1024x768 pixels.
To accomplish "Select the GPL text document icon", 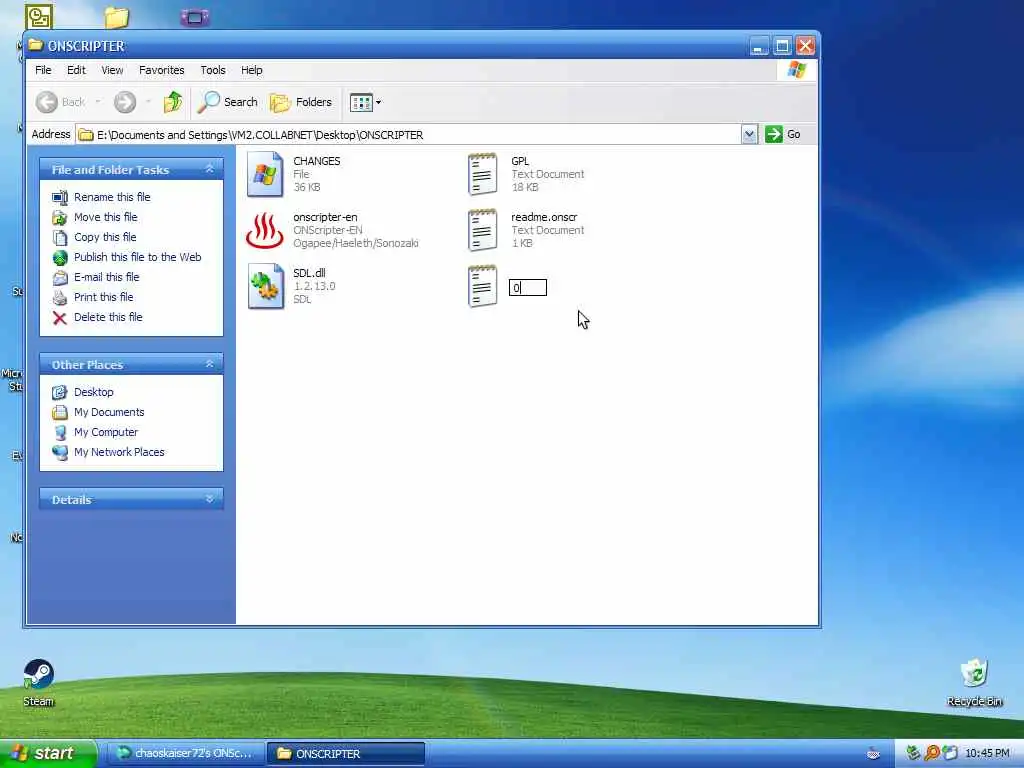I will tap(483, 174).
